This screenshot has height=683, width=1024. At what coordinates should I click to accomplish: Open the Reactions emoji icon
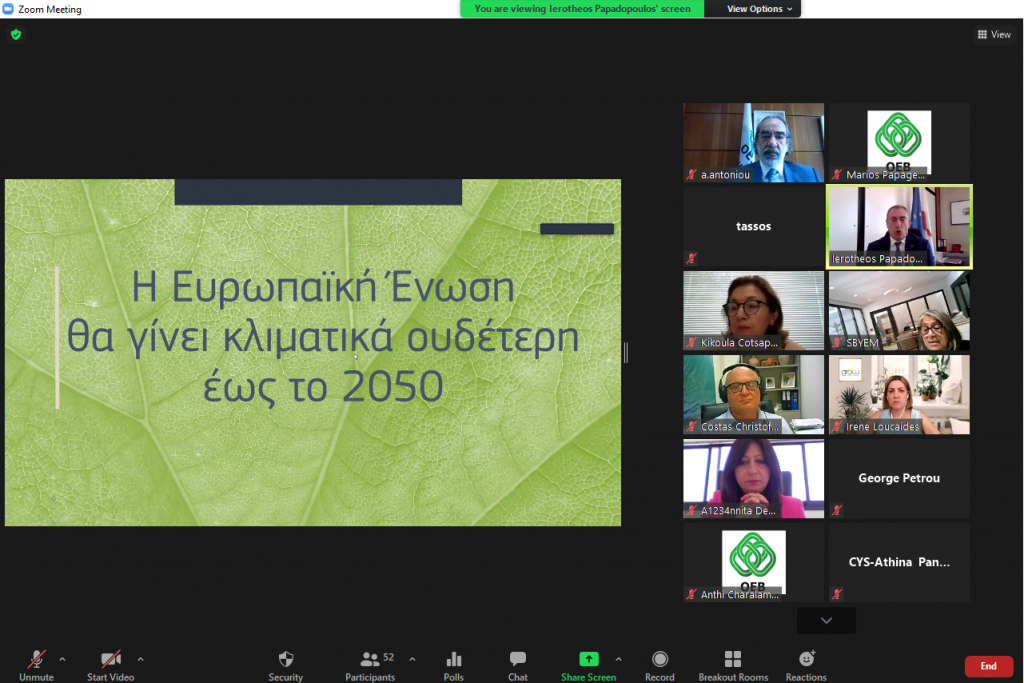(807, 658)
